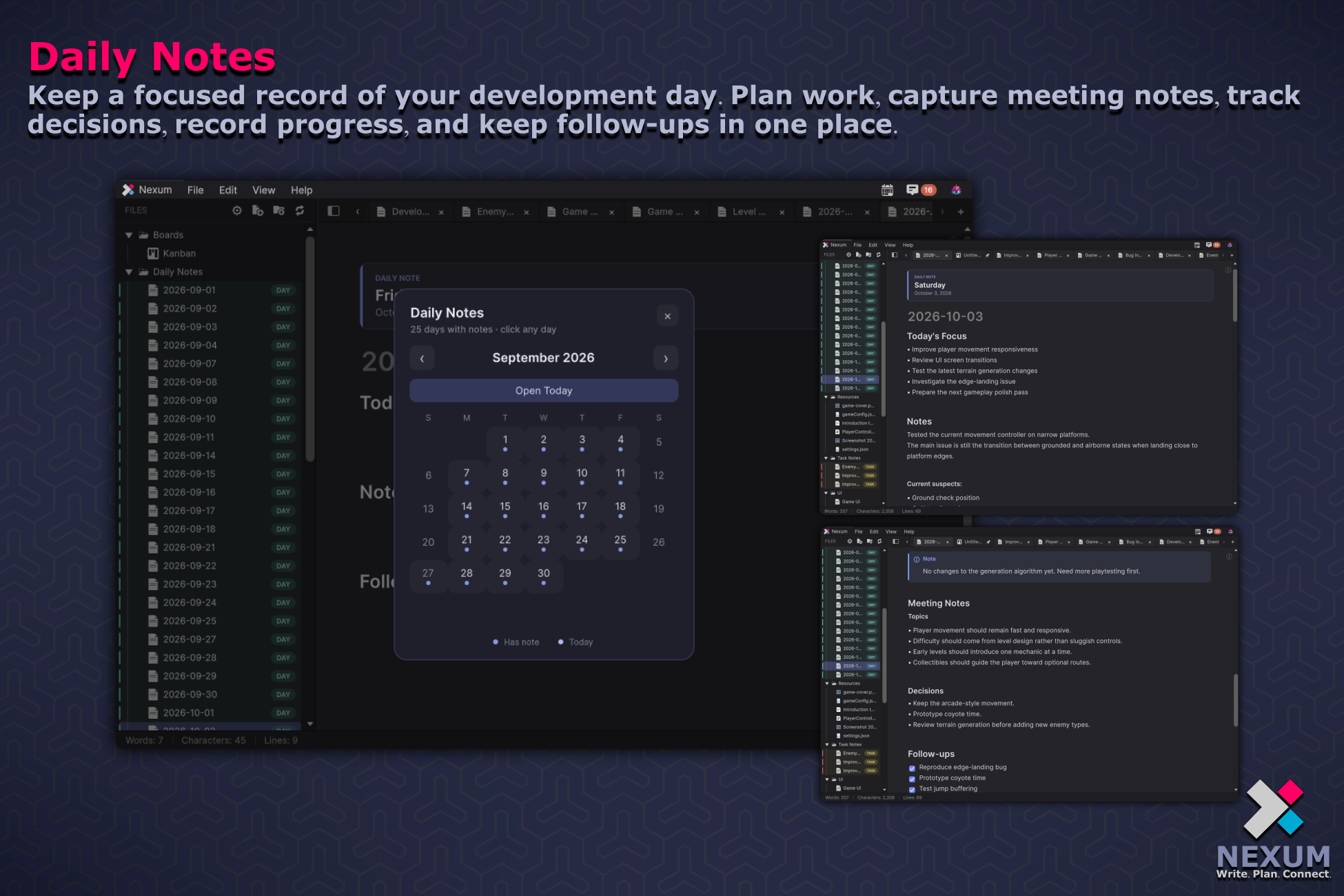The image size is (1344, 896).
Task: Uncheck Reproduce edge-landing bug follow-up
Action: coord(912,768)
